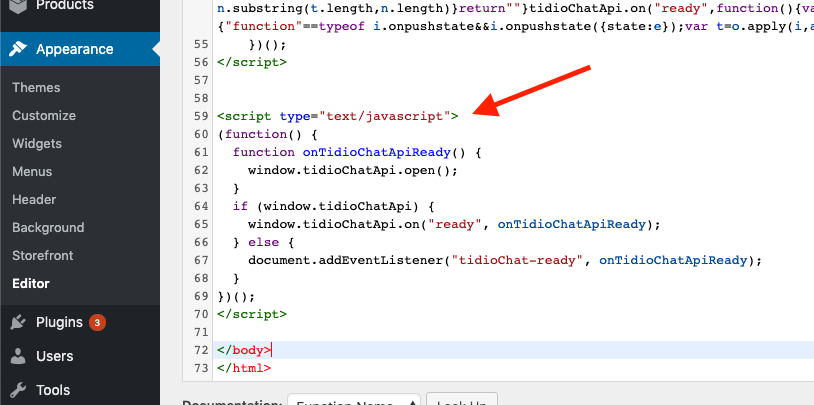Click the Tools wrench icon
Viewport: 814px width, 405px height.
[18, 390]
